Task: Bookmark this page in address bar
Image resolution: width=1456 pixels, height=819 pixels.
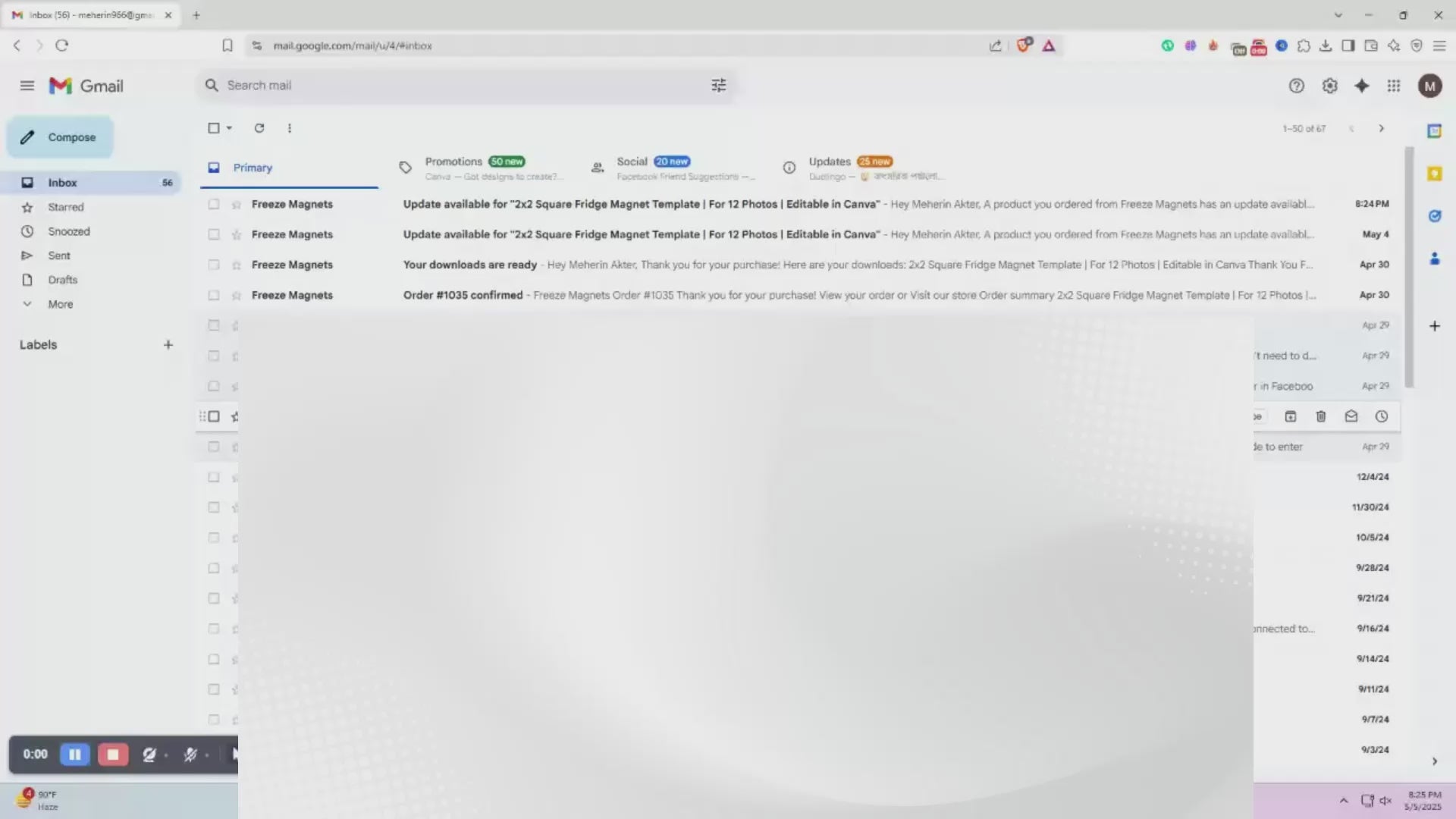Action: [x=227, y=45]
